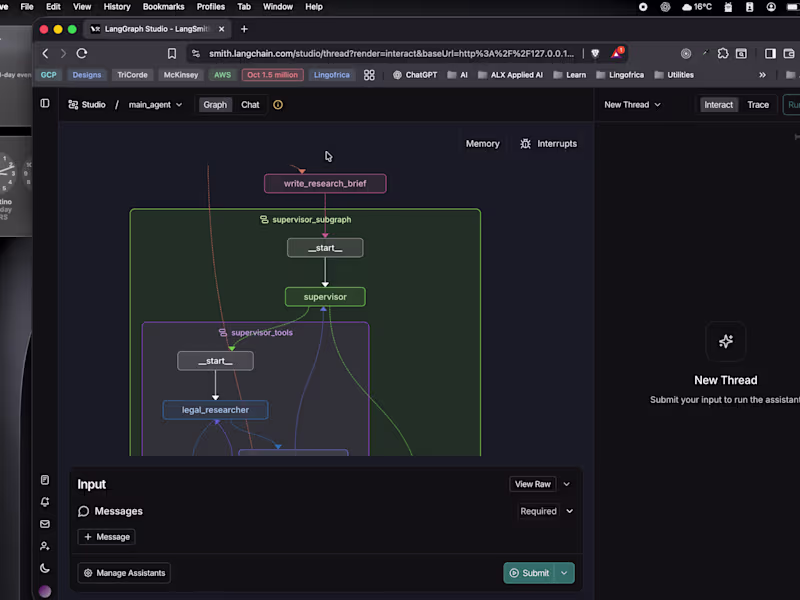Open the Bookmarks menu in the menu bar

pos(162,7)
